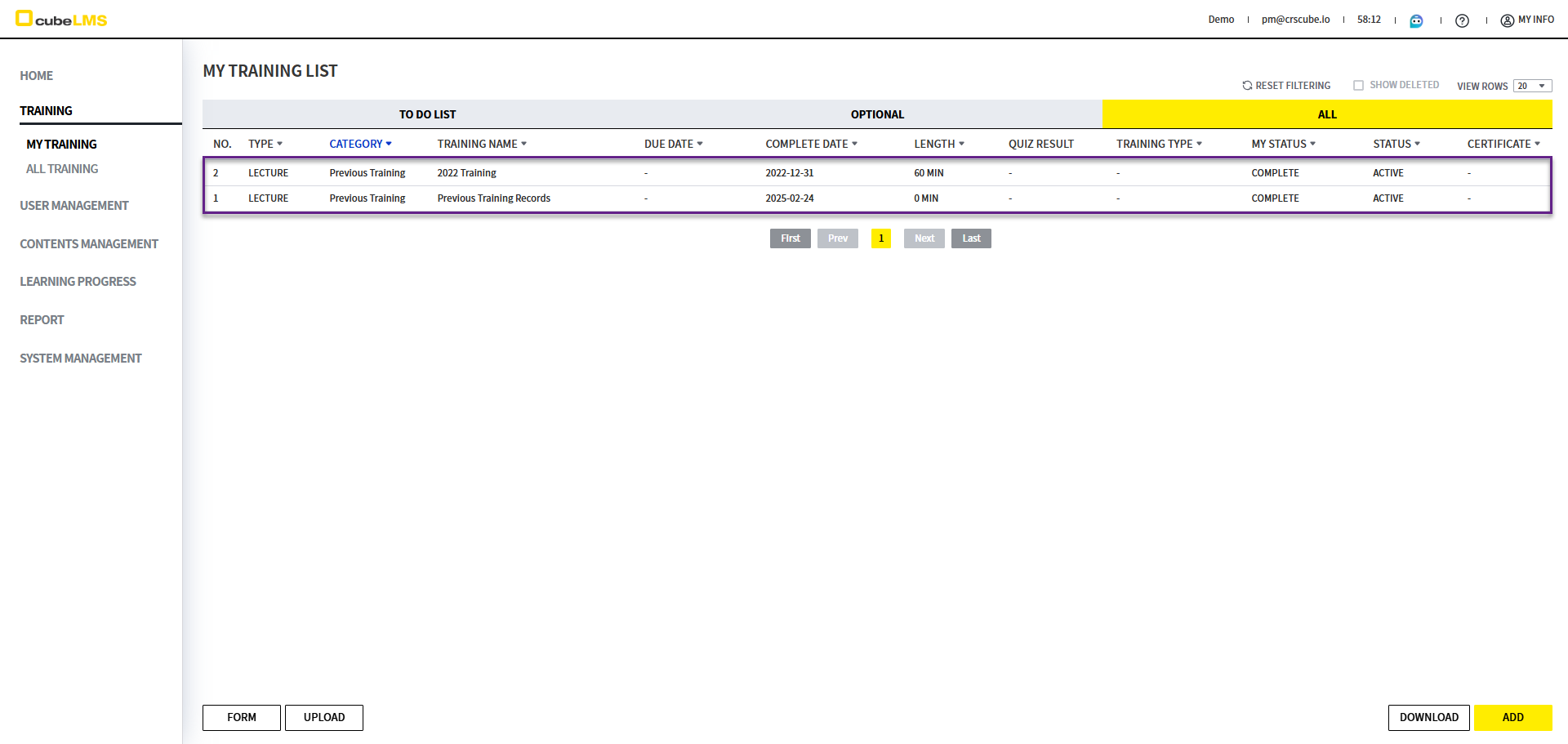Screen dimensions: 1568x744
Task: Click the DOWNLOAD button
Action: [1428, 717]
